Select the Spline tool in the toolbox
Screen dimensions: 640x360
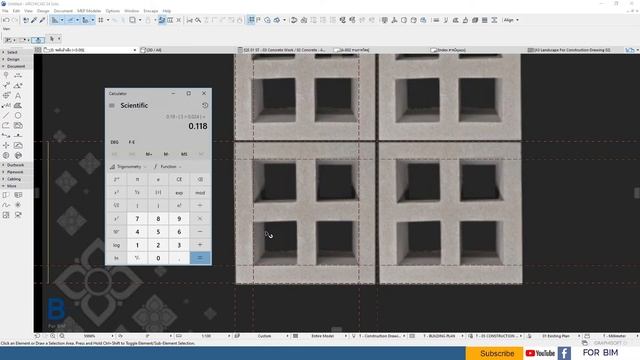pyautogui.click(x=6, y=205)
